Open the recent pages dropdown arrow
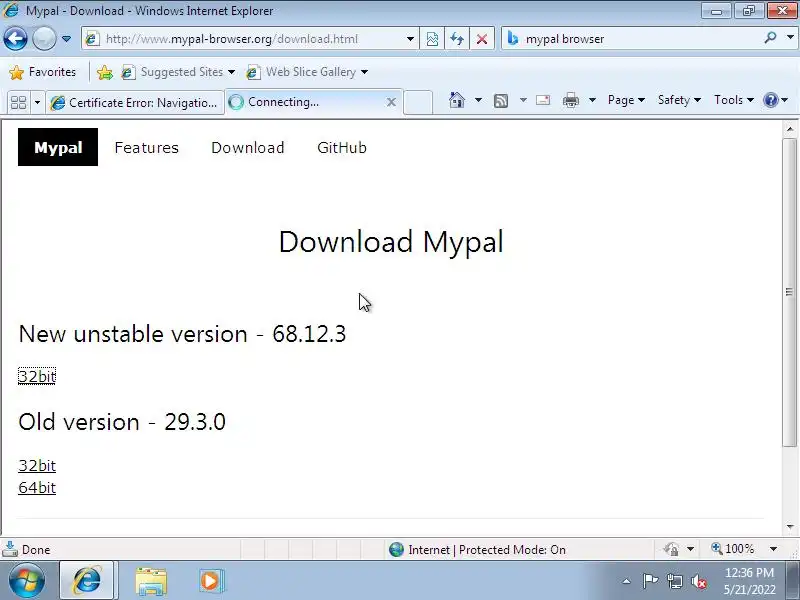The width and height of the screenshot is (800, 600). (66, 39)
